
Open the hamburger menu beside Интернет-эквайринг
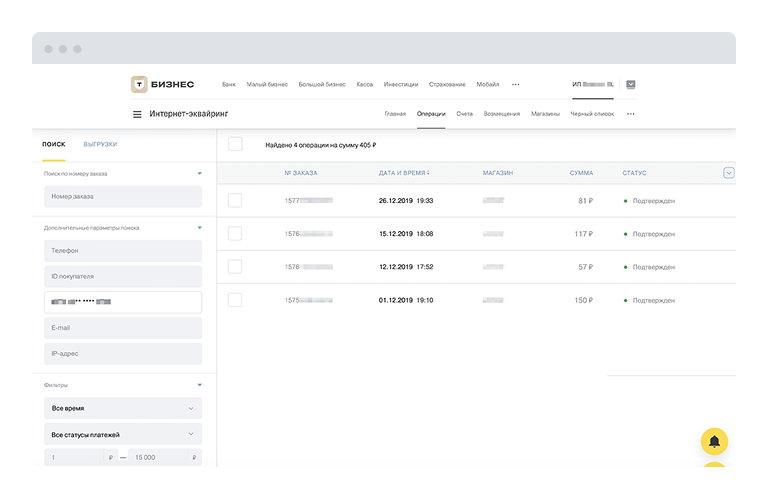[137, 114]
